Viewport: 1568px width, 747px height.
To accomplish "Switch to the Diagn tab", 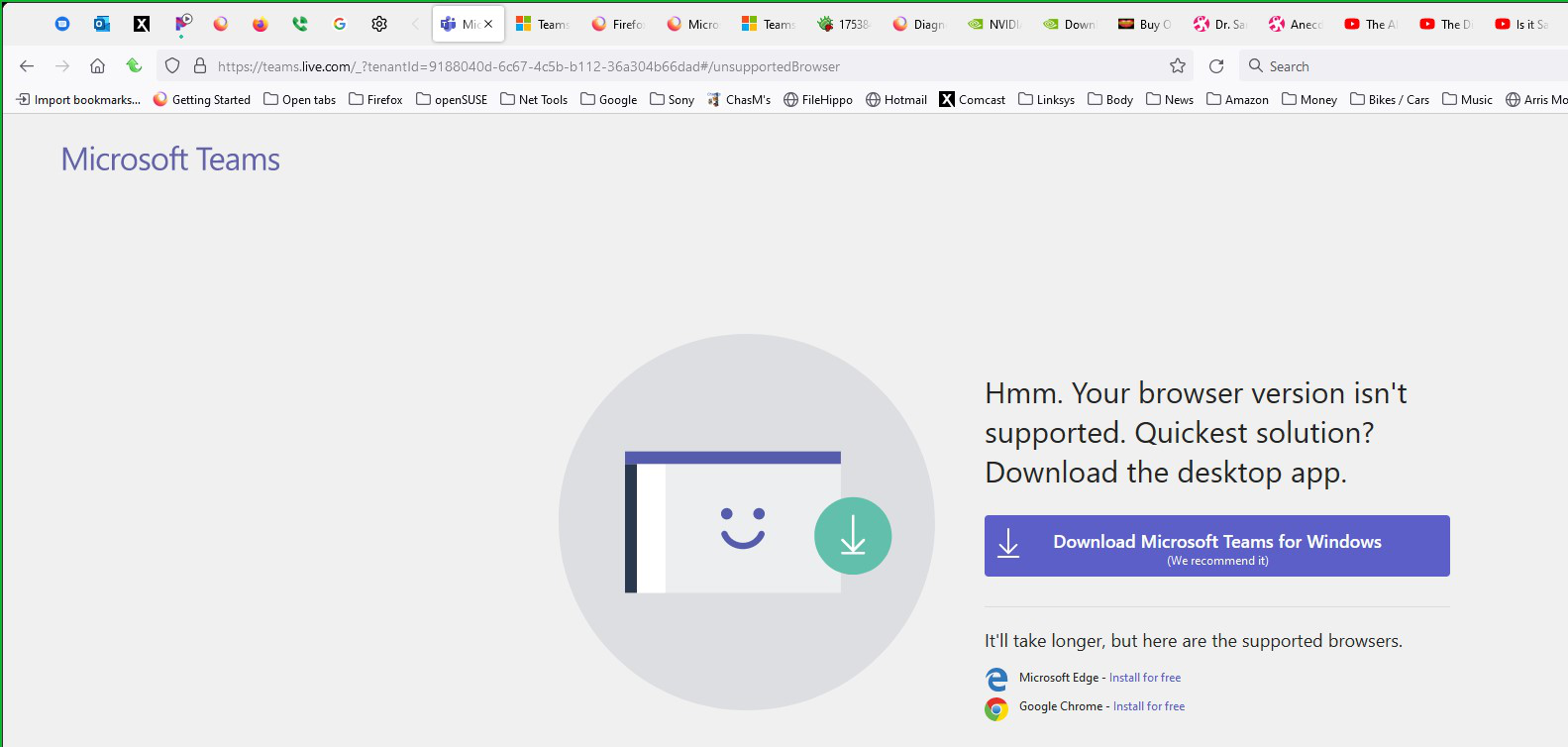I will [919, 24].
